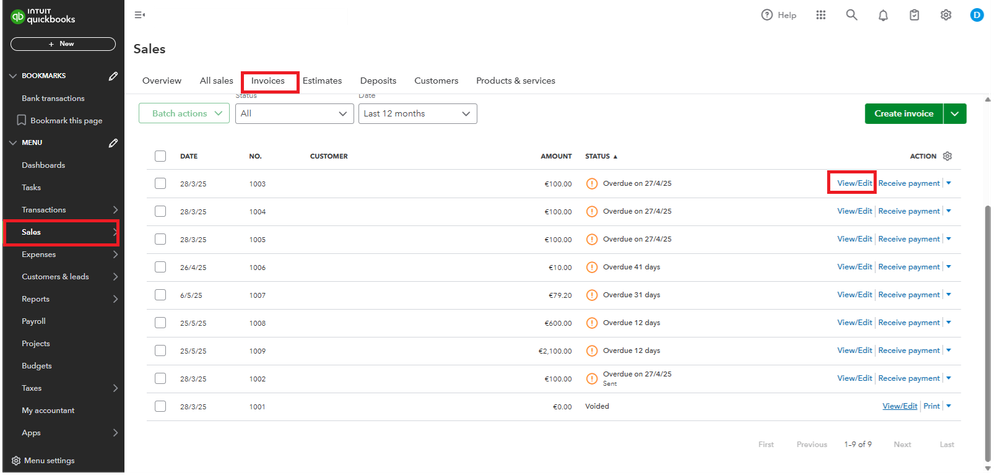The width and height of the screenshot is (998, 475).
Task: Click Print for invoice 1001
Action: click(x=931, y=406)
